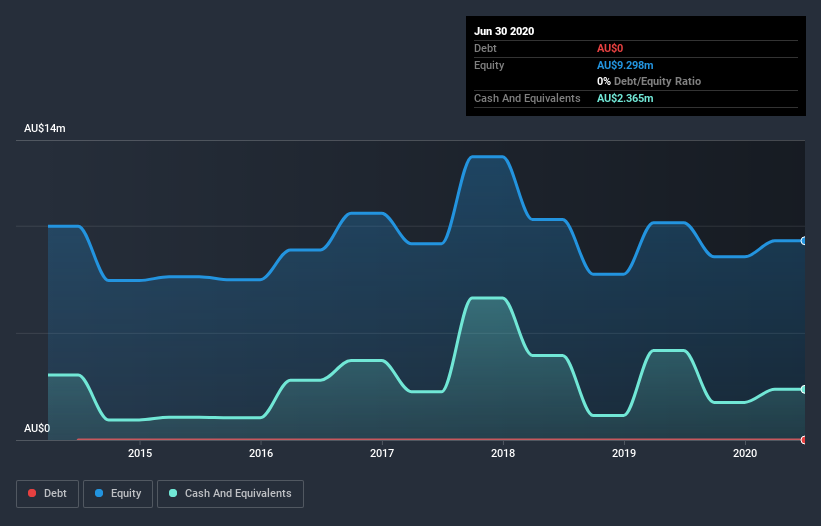Screen dimensions: 821x526
Task: Click the red Debt legend dot
Action: click(32, 493)
